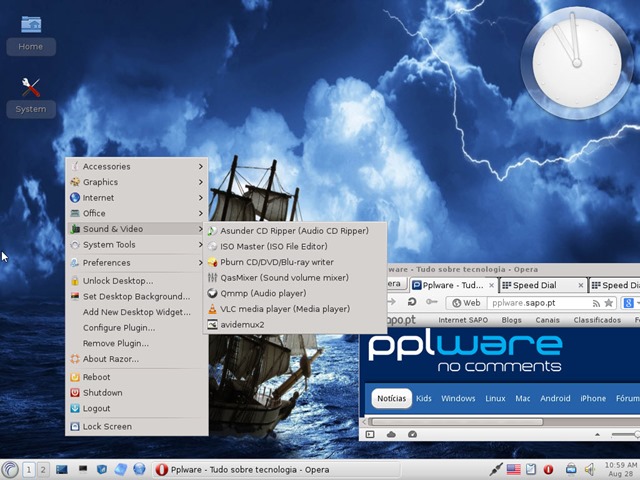Switch to desktop 2 in pager

tap(43, 470)
